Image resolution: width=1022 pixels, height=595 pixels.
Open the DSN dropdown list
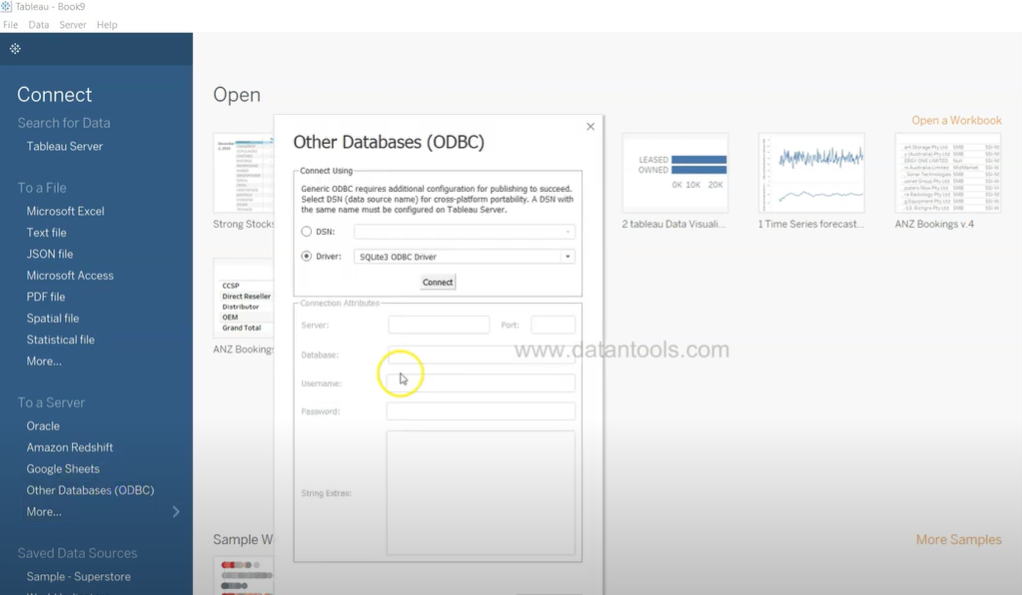[x=465, y=231]
